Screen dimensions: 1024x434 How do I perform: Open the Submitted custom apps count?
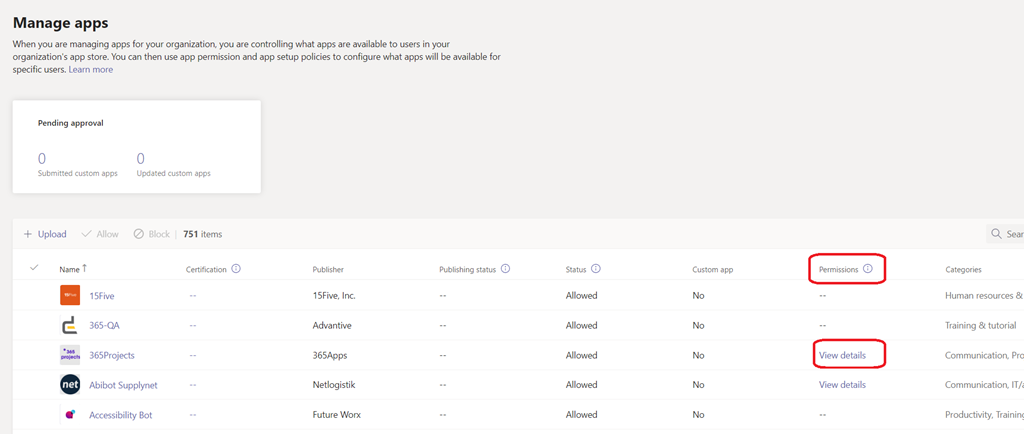42,158
